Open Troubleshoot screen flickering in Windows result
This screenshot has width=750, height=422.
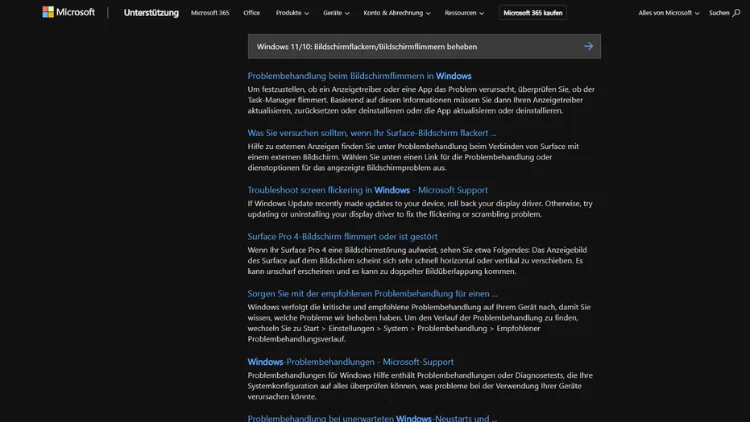click(367, 190)
